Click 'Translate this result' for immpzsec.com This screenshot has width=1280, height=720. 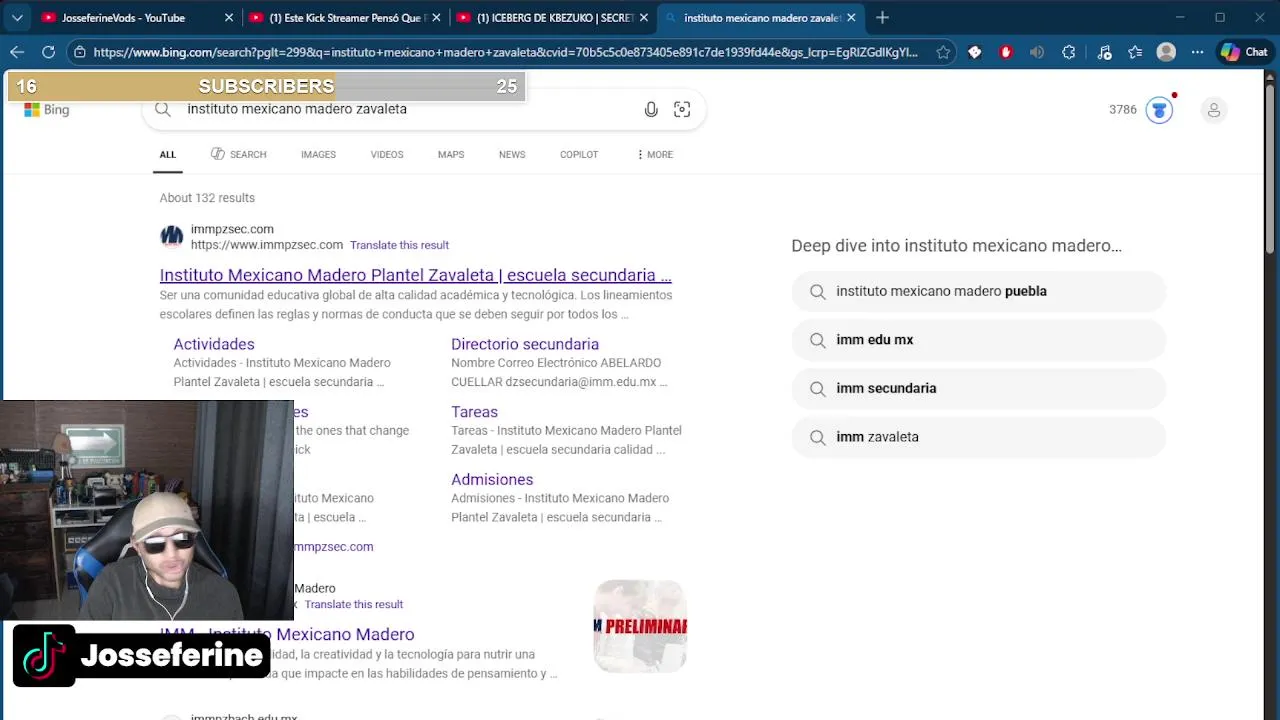point(399,245)
